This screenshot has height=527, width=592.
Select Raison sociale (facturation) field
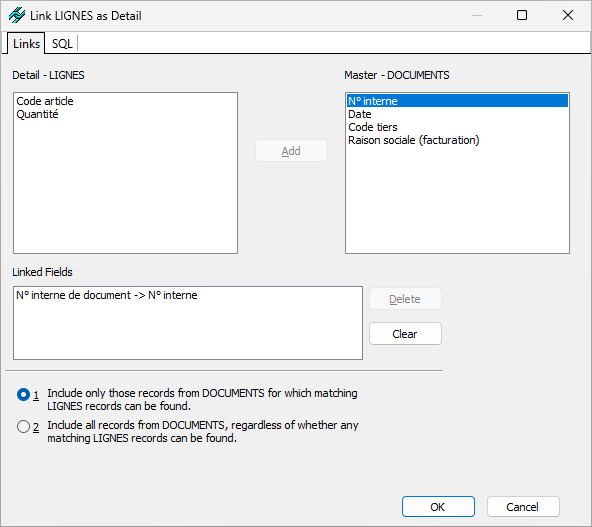[x=413, y=140]
